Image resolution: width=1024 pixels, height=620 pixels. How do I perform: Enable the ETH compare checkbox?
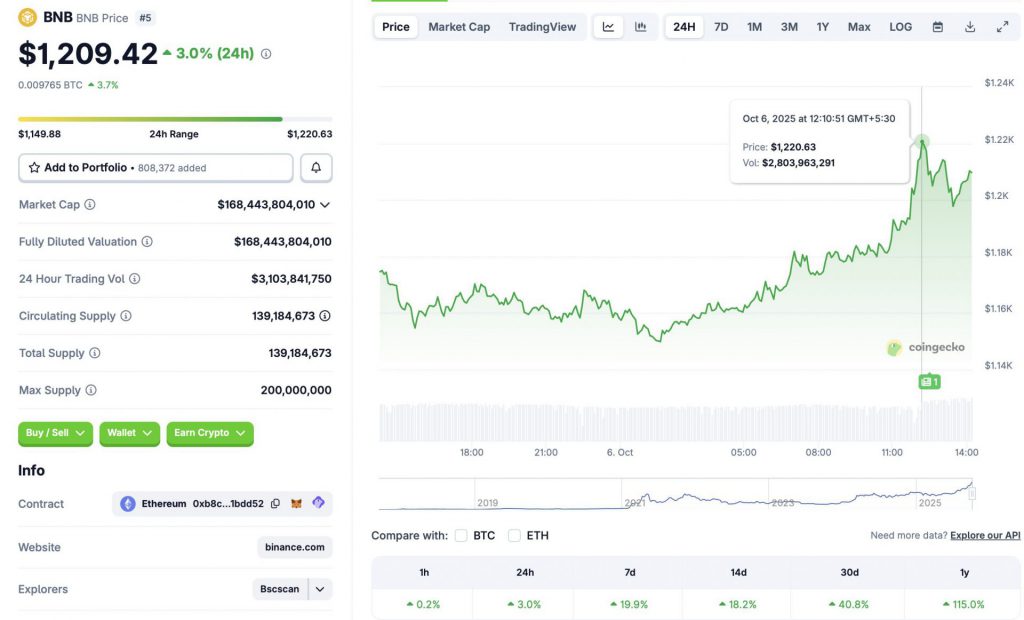[x=514, y=536]
